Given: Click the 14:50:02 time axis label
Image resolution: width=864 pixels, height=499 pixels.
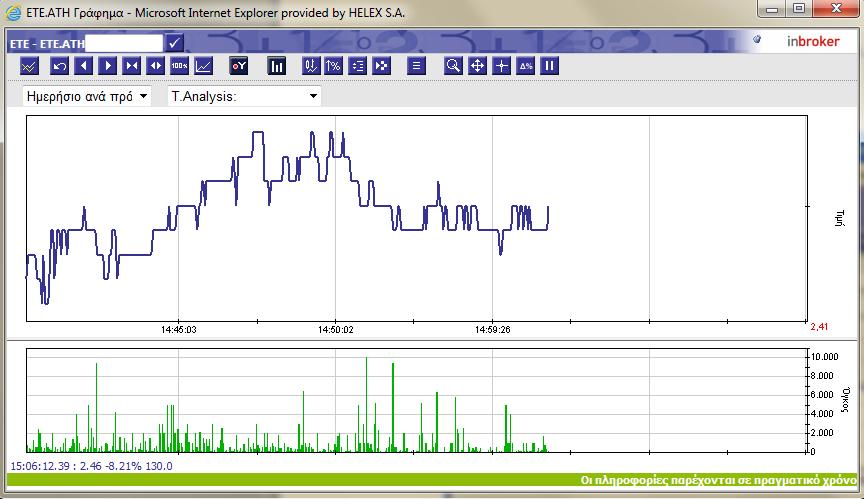Looking at the screenshot, I should point(336,330).
